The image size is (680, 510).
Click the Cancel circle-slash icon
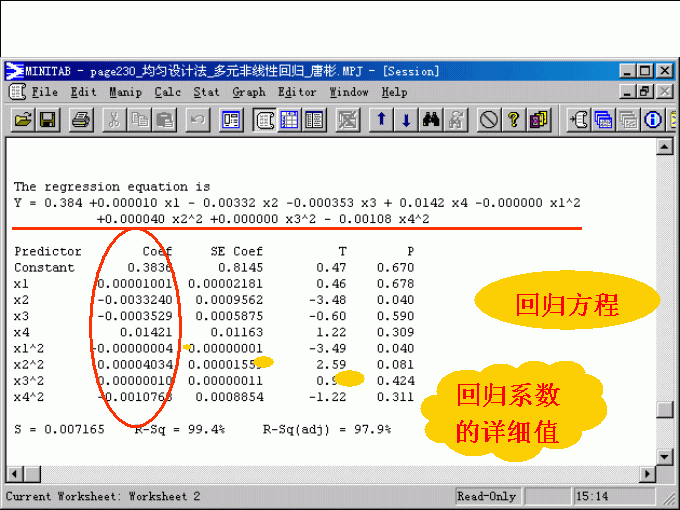489,120
